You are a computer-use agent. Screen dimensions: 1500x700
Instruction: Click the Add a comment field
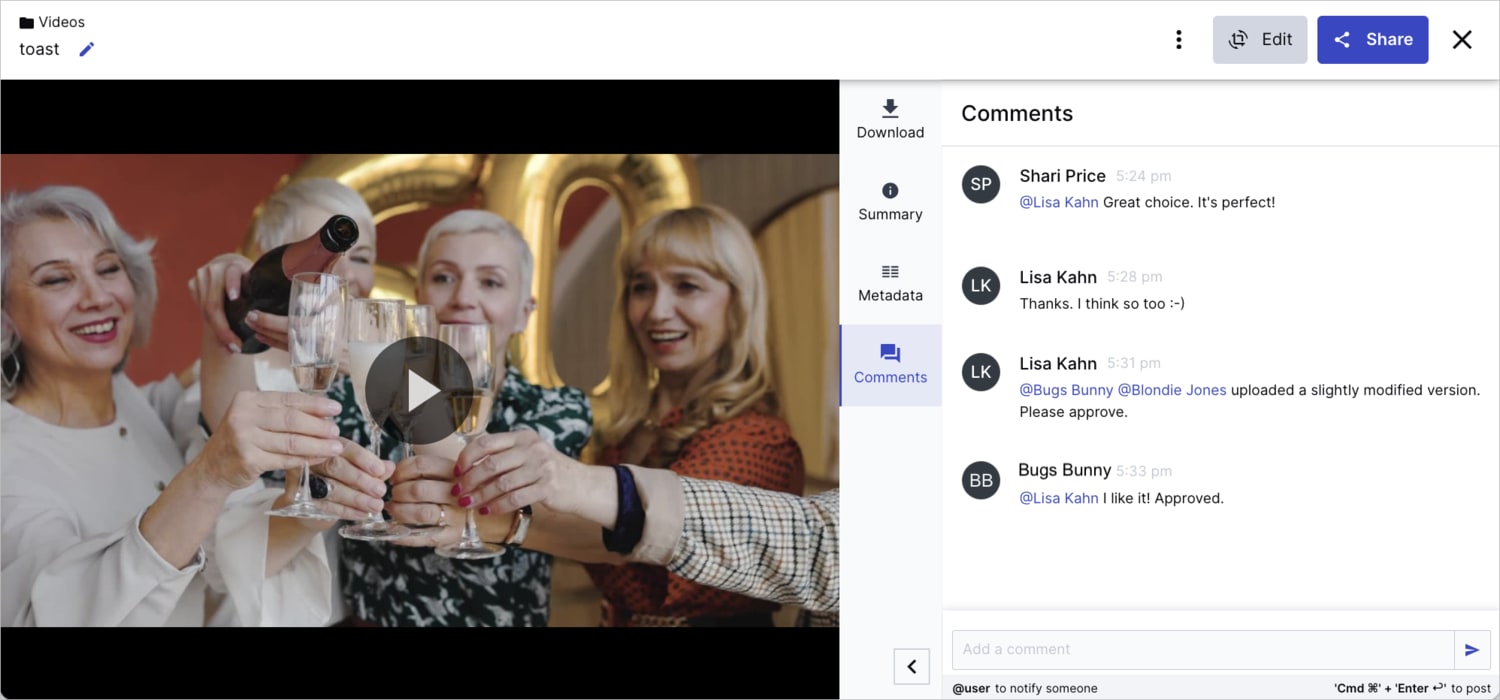point(1203,649)
